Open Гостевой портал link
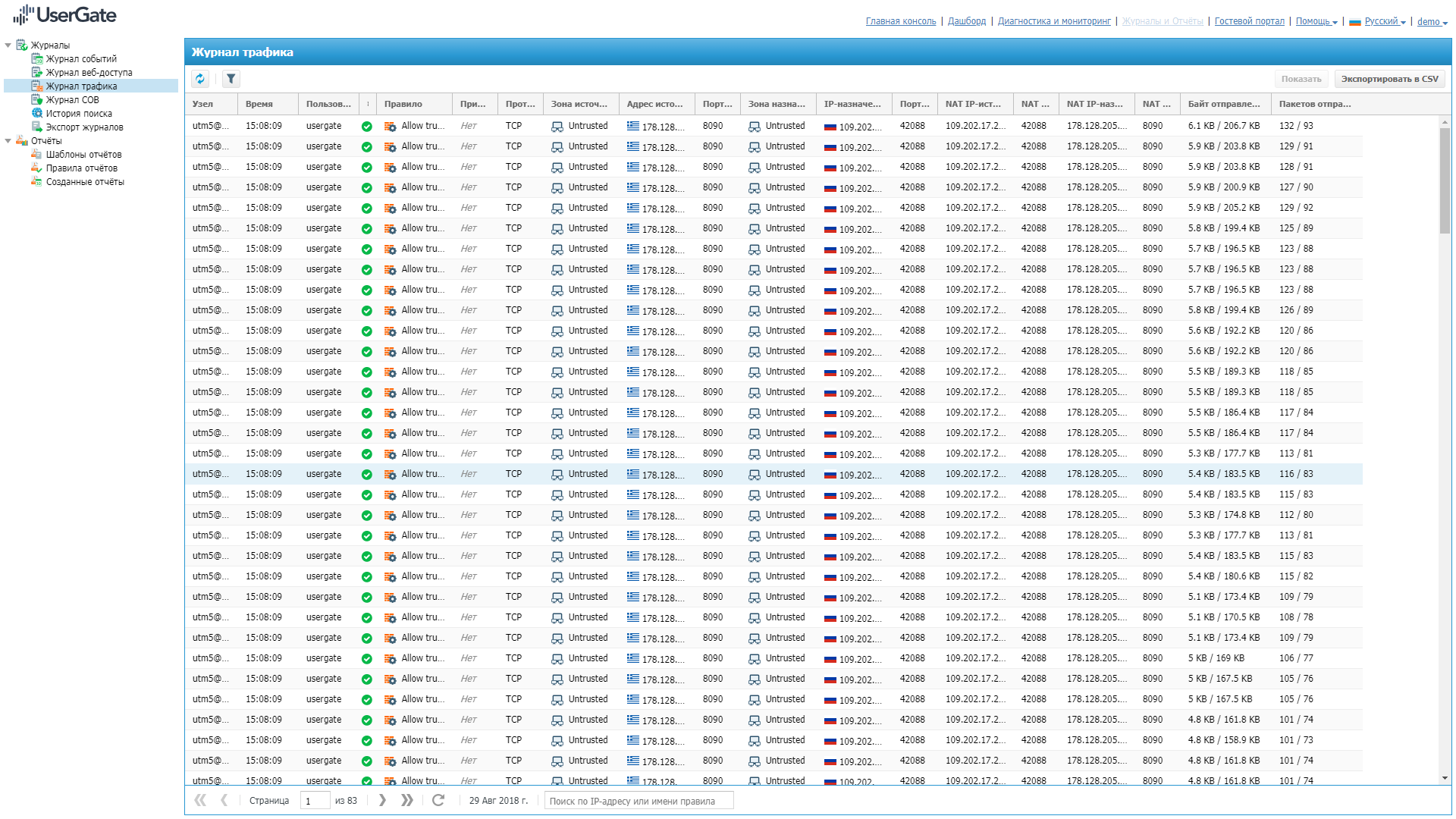The image size is (1456, 819). [1249, 21]
